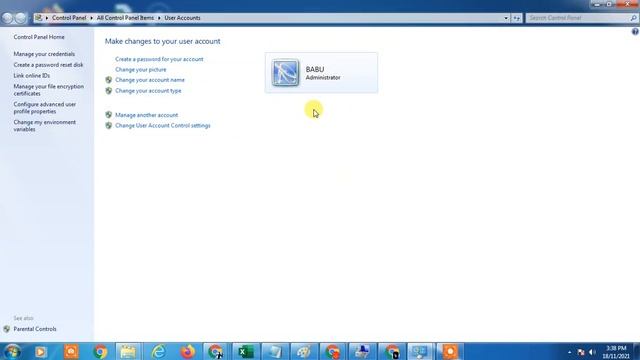Image resolution: width=640 pixels, height=360 pixels.
Task: Click the Control Panel breadcrumb segment
Action: tap(69, 18)
